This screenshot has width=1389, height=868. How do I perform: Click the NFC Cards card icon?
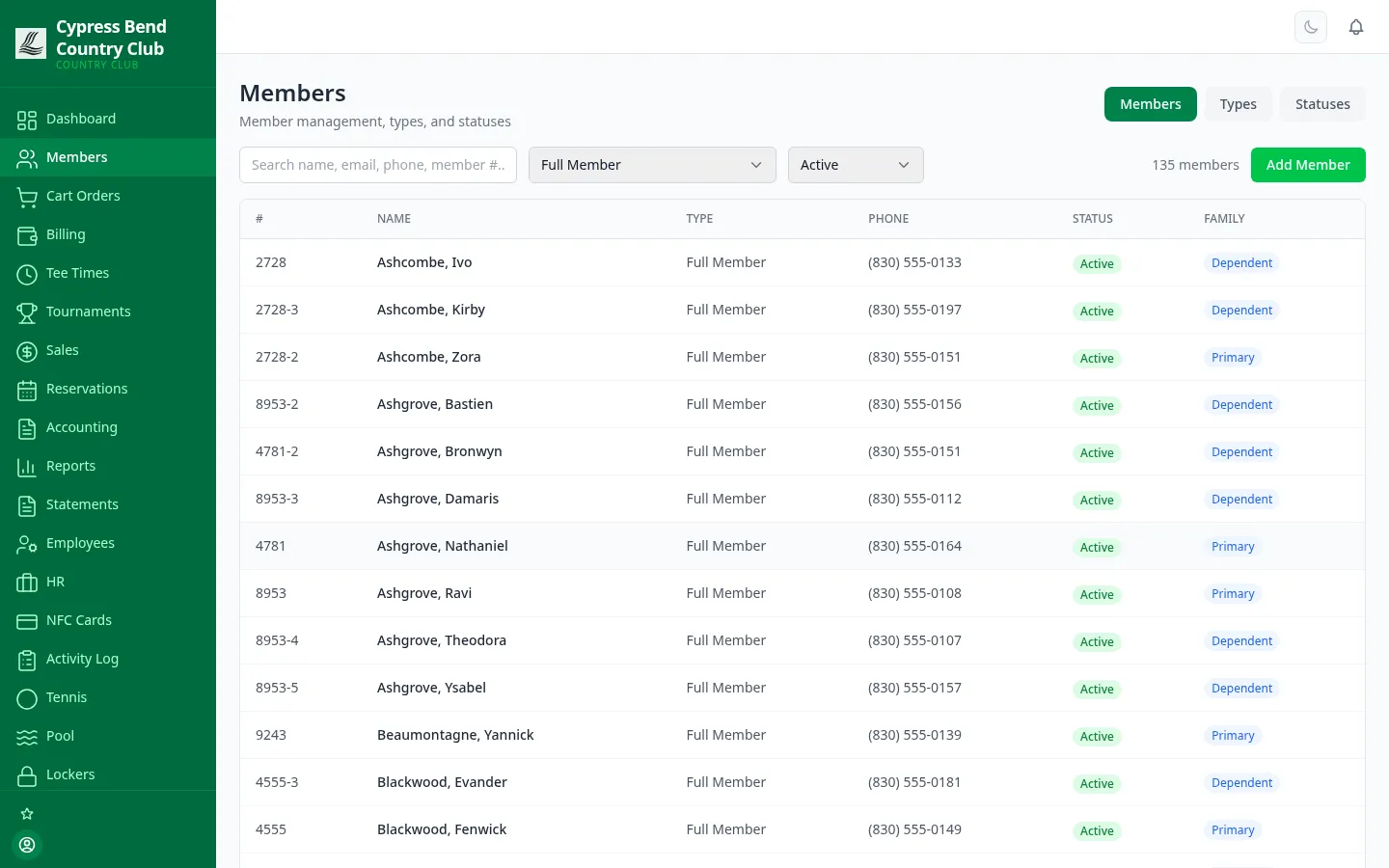coord(27,621)
